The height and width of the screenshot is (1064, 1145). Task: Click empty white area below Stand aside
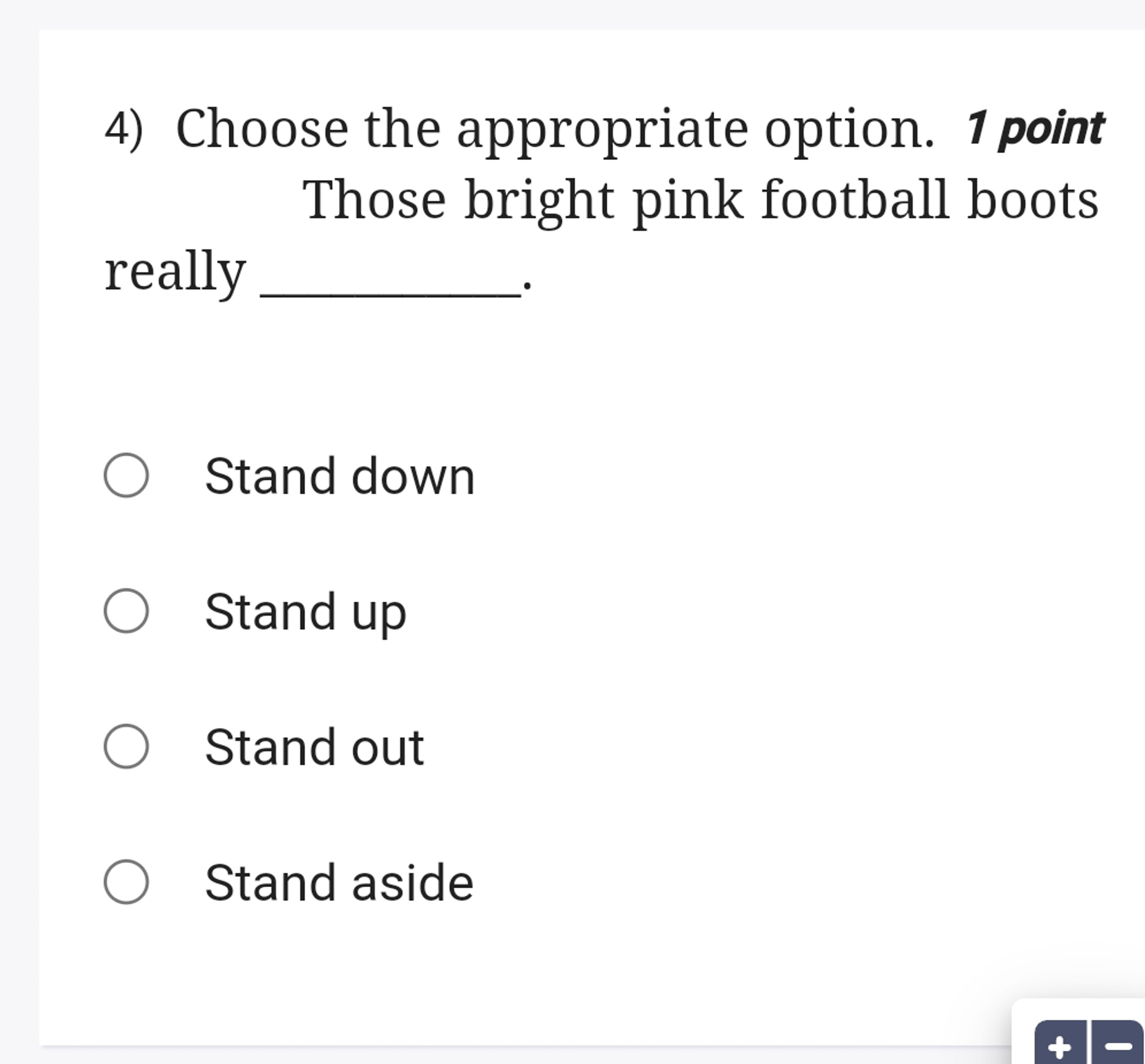(x=519, y=979)
